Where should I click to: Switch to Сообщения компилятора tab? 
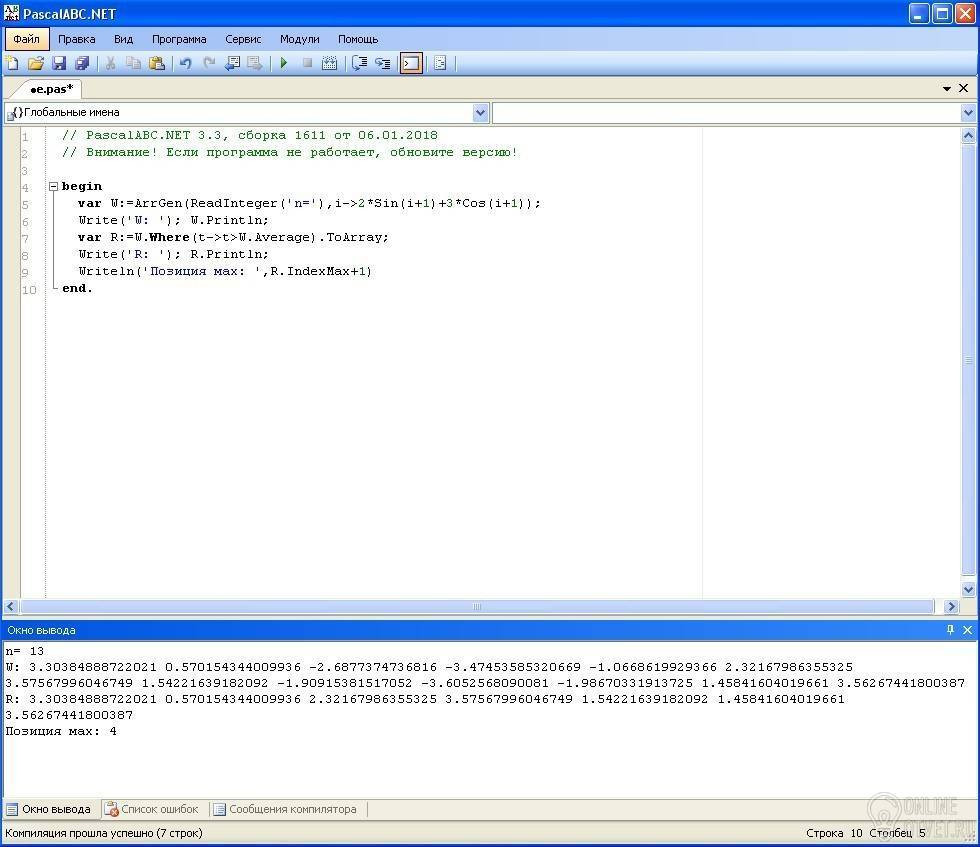(x=286, y=809)
